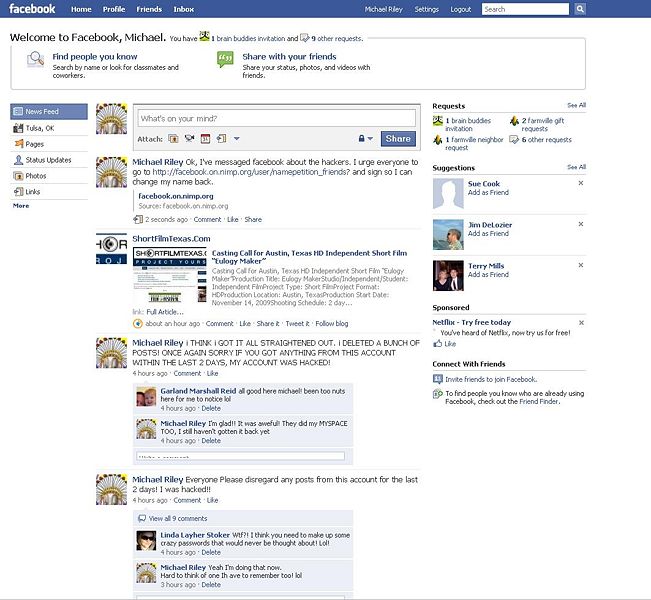This screenshot has width=651, height=600.
Task: Select Status Updates in the left sidebar
Action: 47,160
